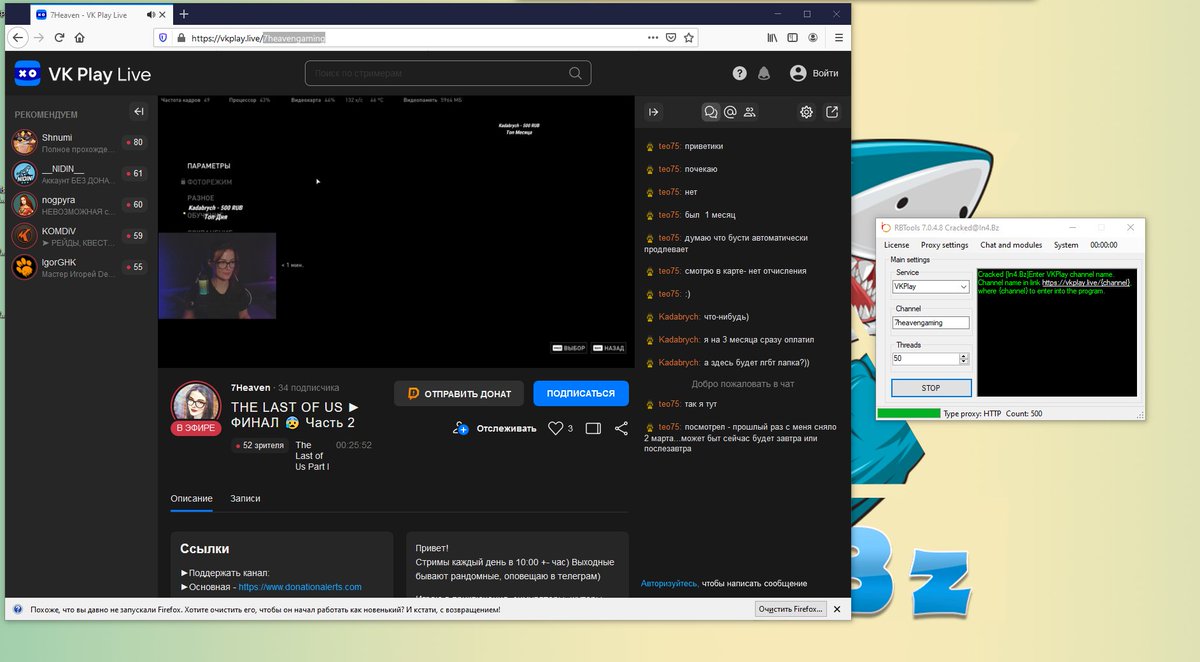Dismiss the Firefox refresh notification
The height and width of the screenshot is (662, 1200).
837,608
